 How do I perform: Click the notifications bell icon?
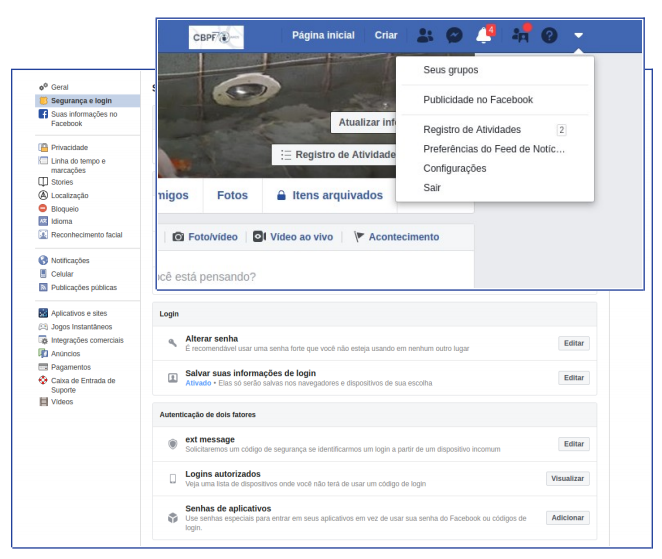click(484, 35)
